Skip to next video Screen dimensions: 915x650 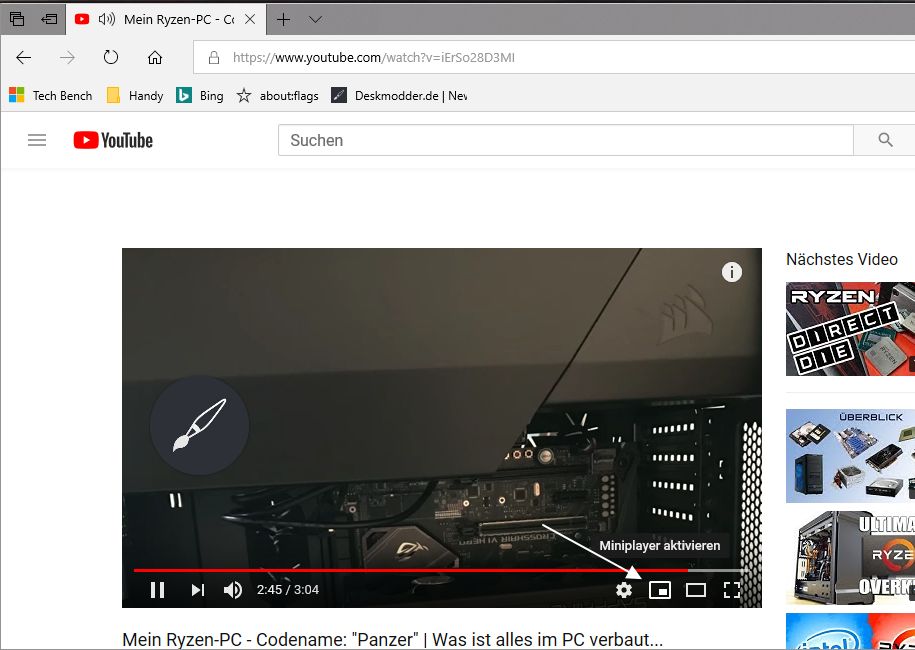[x=198, y=590]
